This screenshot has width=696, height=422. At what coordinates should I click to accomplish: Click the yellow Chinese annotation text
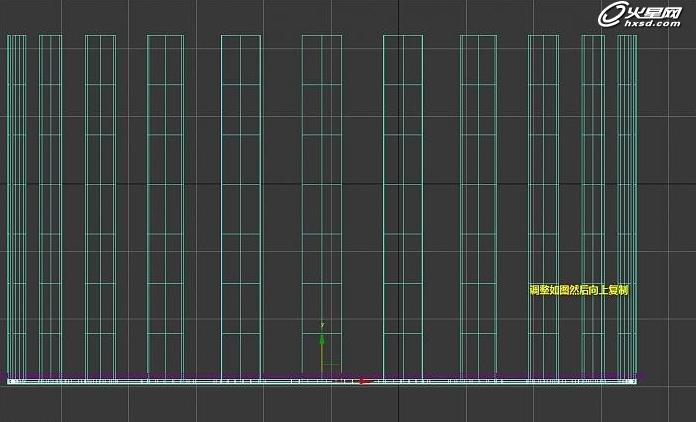coord(578,290)
